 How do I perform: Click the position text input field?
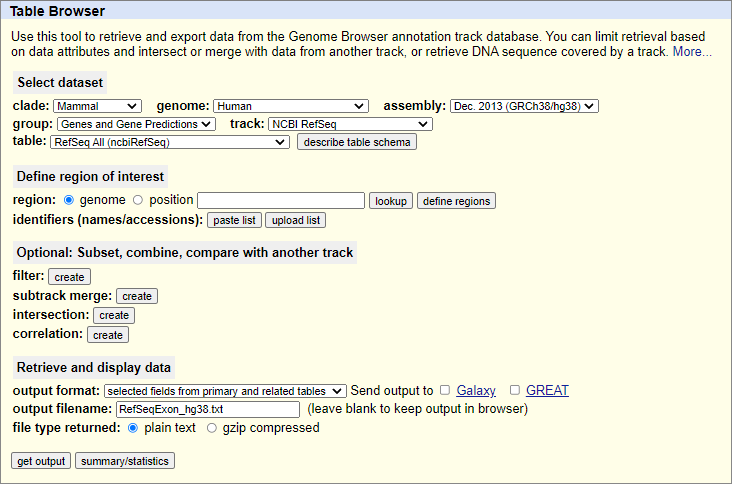[281, 201]
